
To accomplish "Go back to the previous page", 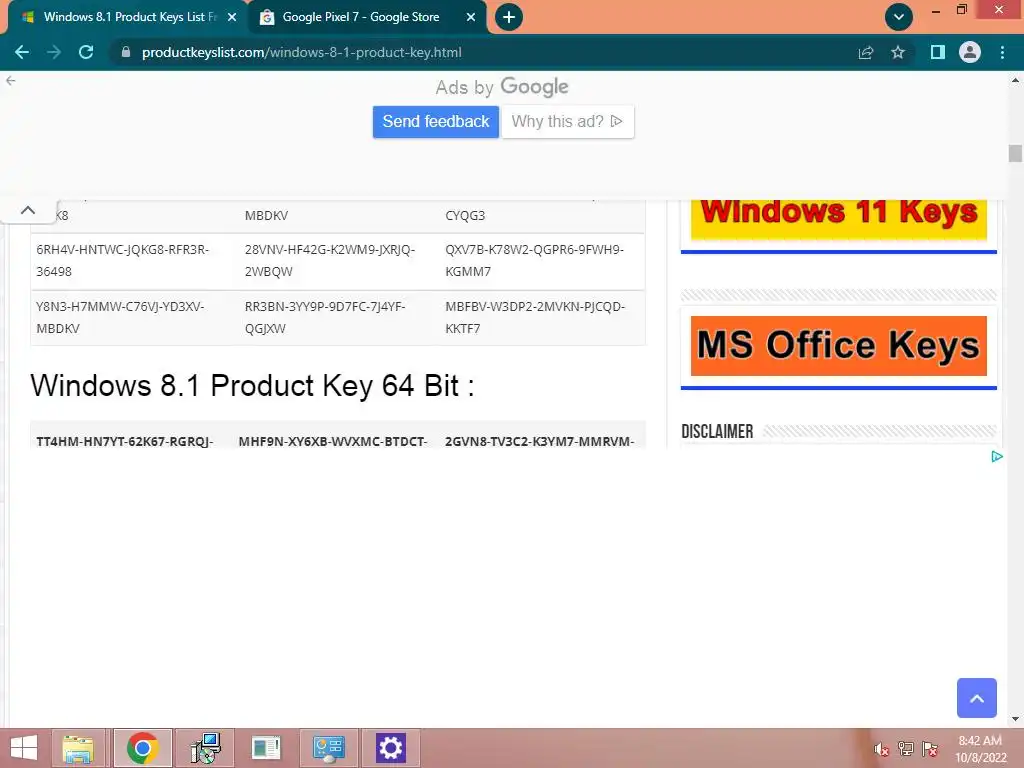I will pos(22,52).
